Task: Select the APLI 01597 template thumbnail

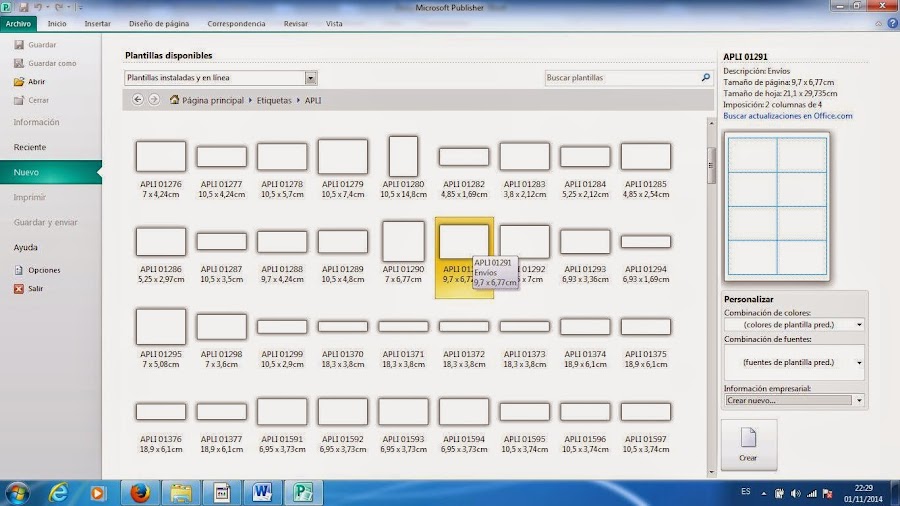Action: point(646,411)
